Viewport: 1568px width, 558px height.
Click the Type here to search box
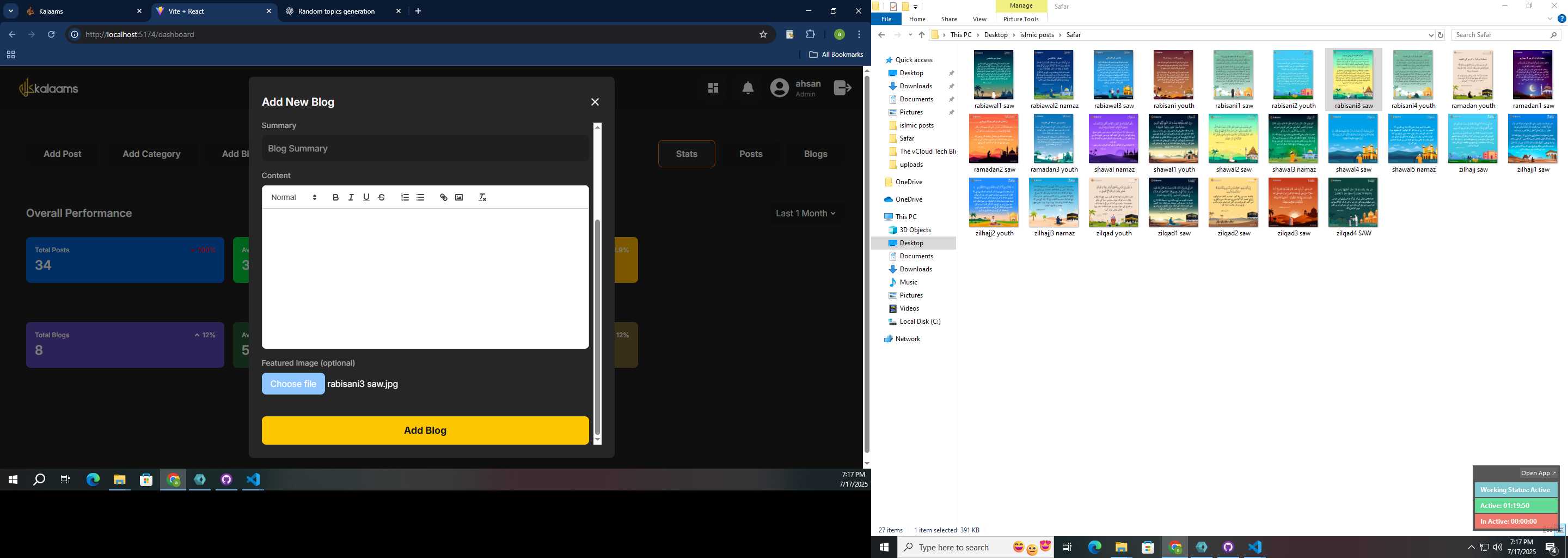click(x=976, y=548)
